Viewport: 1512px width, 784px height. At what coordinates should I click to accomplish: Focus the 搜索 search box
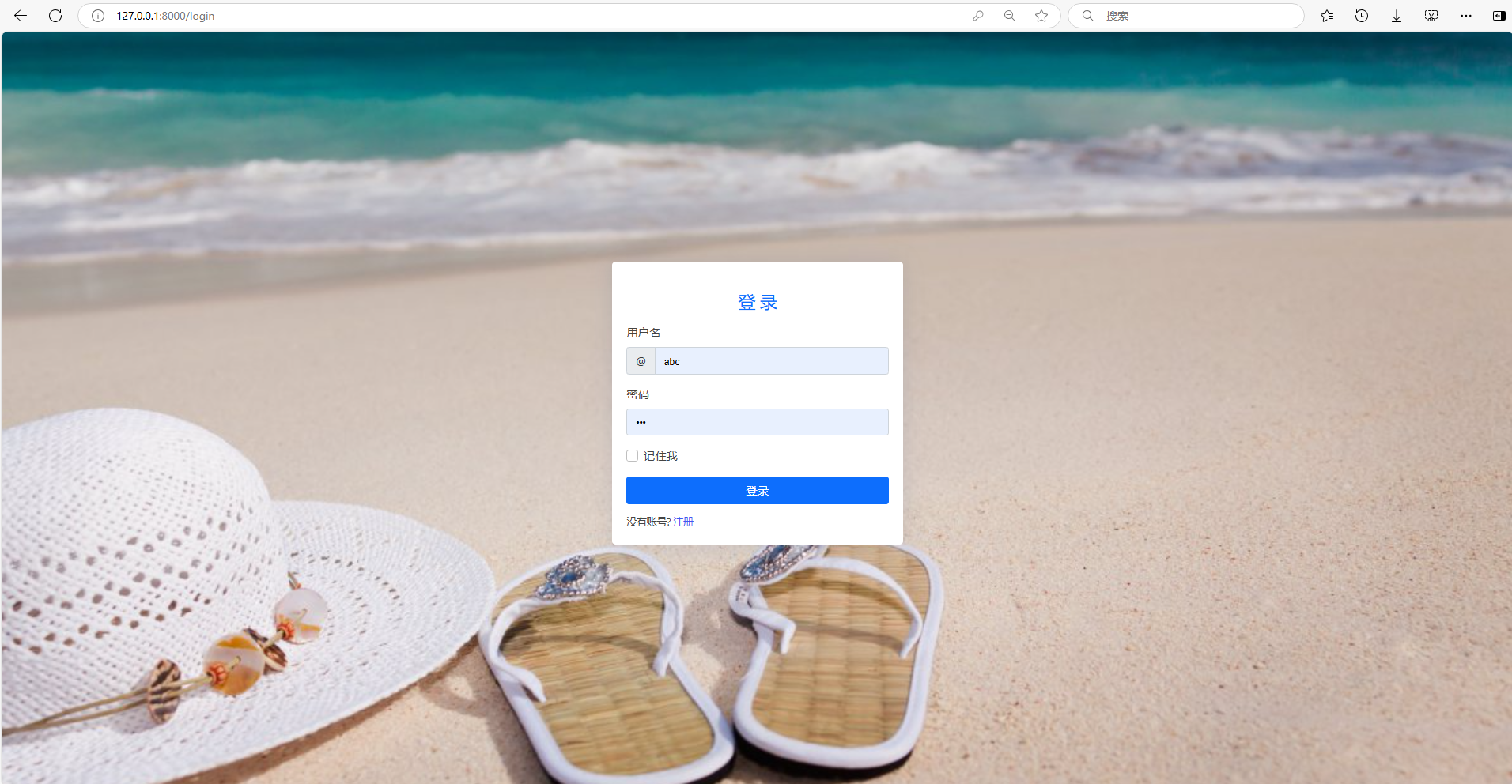point(1185,16)
